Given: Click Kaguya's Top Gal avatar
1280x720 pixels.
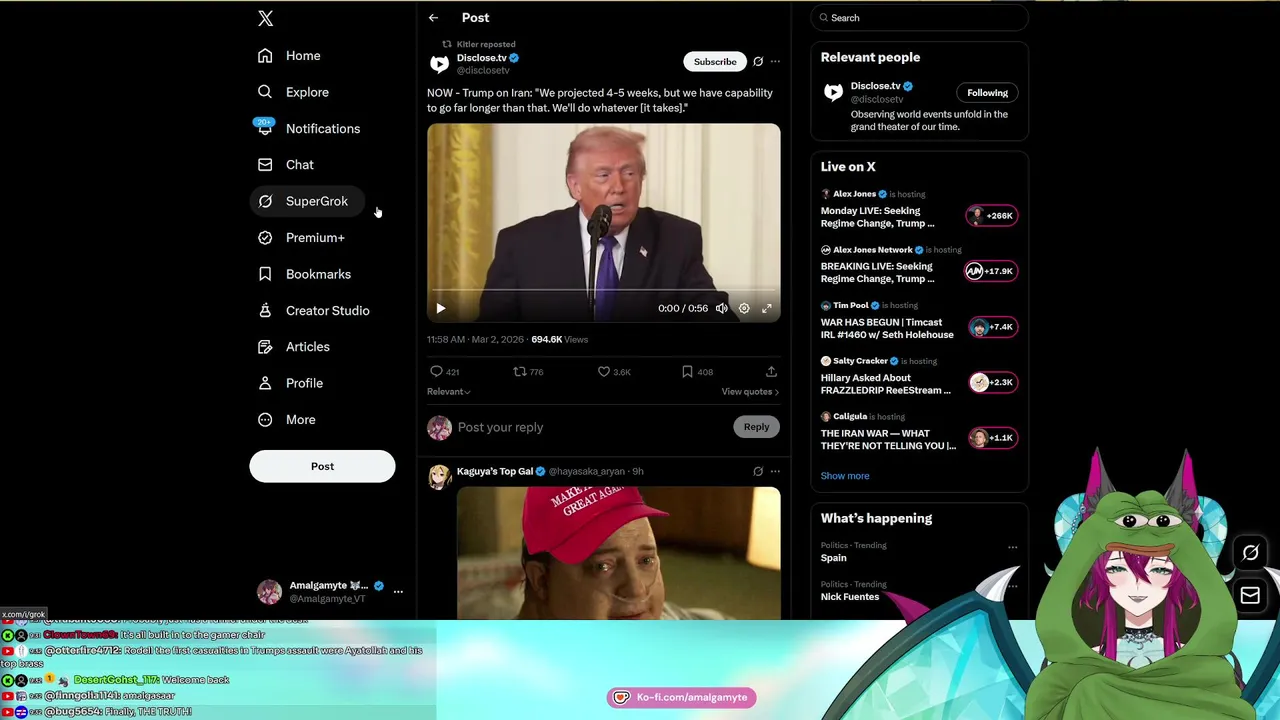Looking at the screenshot, I should click(439, 476).
